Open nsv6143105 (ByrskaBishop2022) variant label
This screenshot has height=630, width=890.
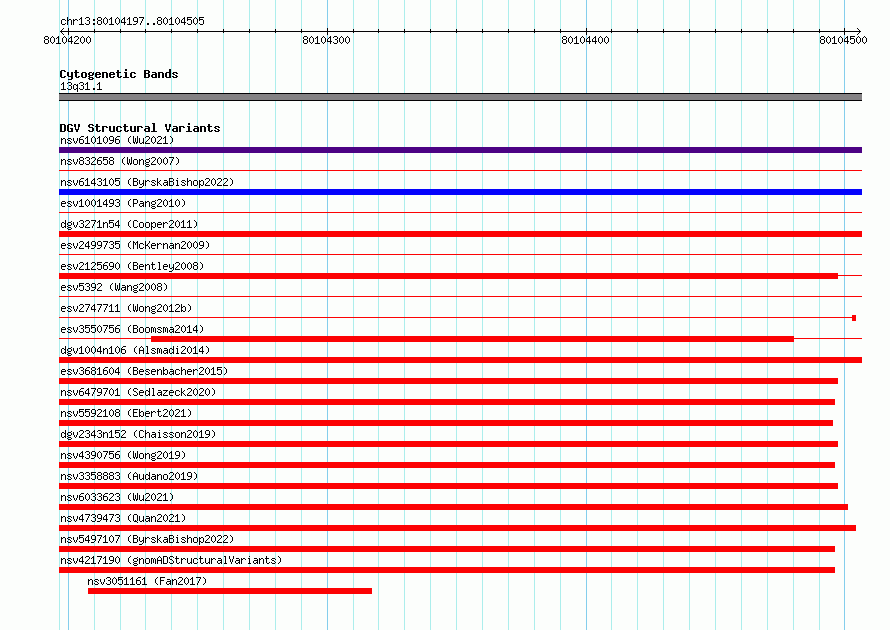[x=147, y=182]
